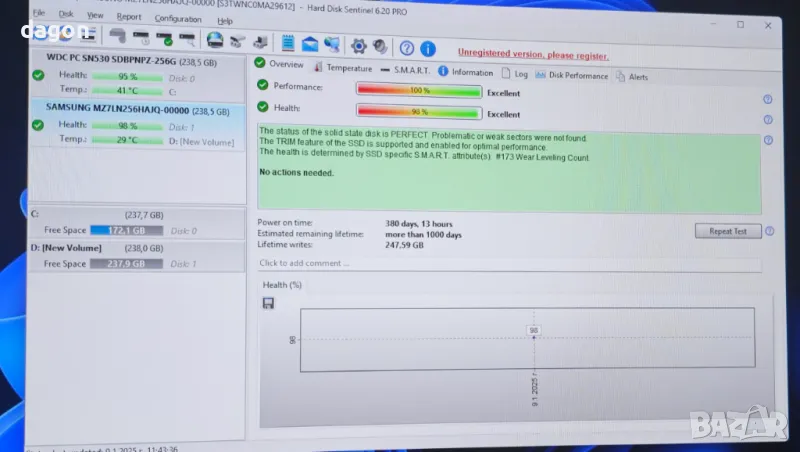
Task: Click the globe toolbar icon
Action: coord(214,40)
